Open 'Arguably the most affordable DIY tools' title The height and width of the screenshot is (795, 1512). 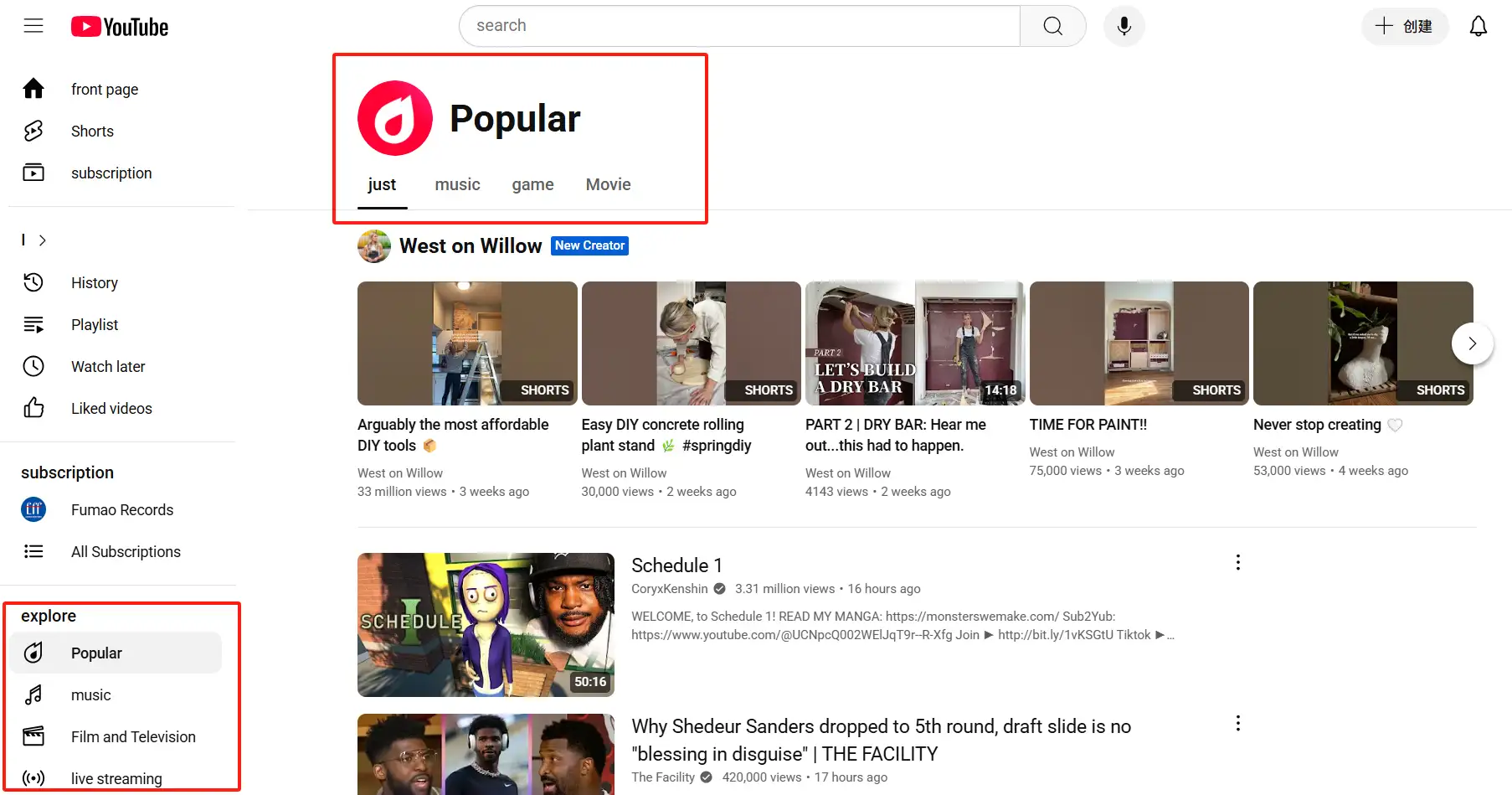tap(453, 435)
